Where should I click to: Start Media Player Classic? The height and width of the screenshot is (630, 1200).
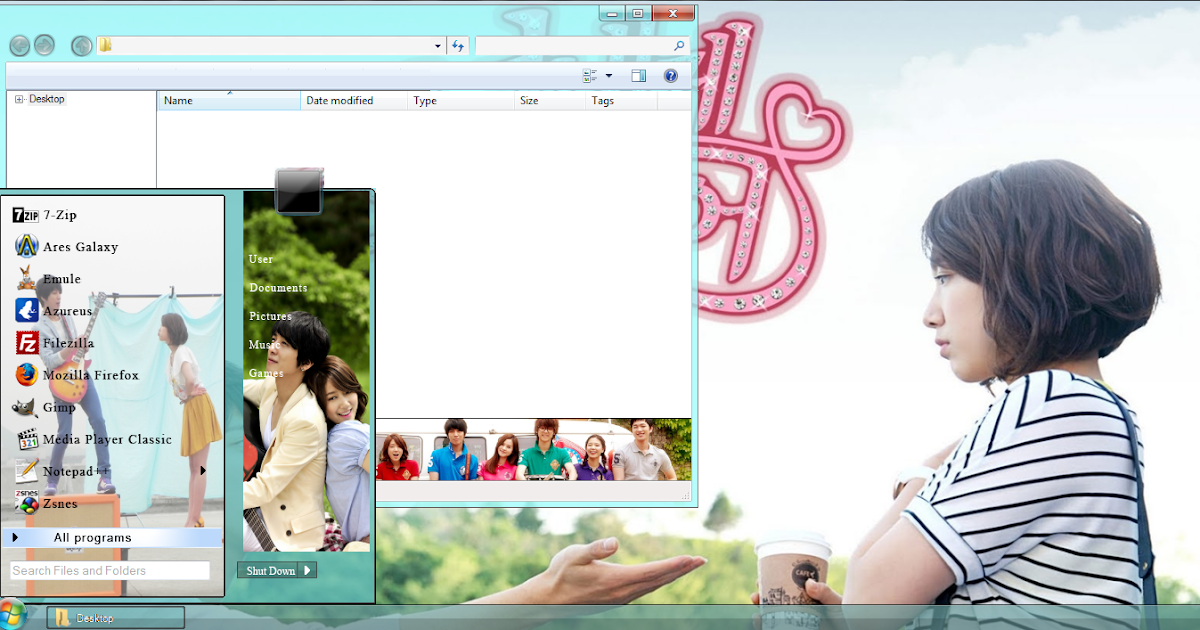coord(106,438)
